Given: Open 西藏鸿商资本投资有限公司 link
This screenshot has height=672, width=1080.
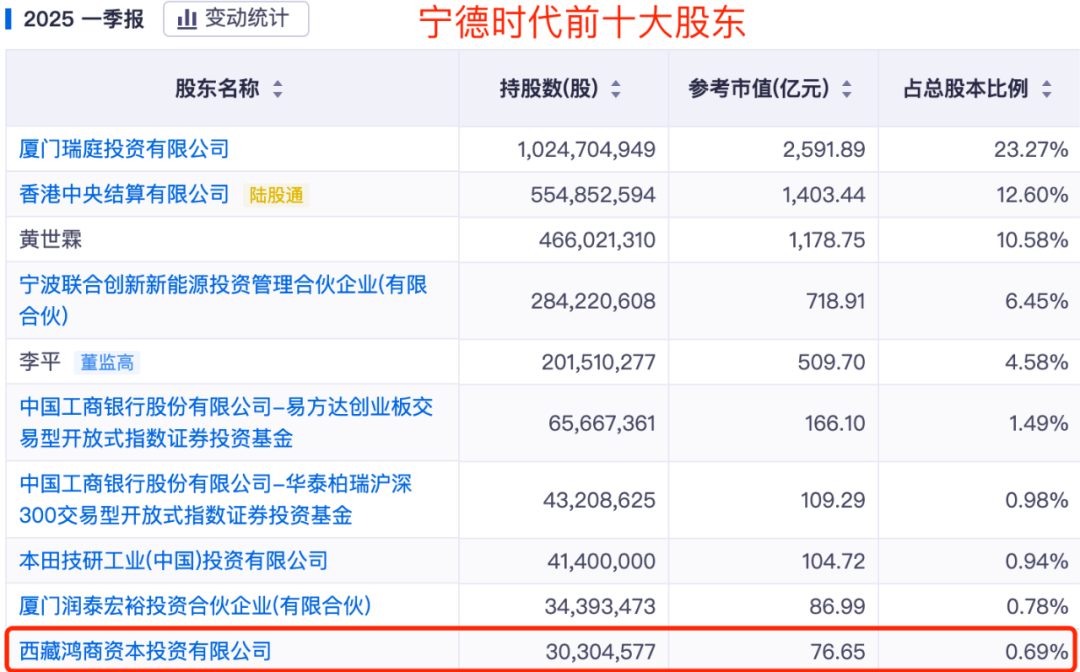Looking at the screenshot, I should pos(145,651).
